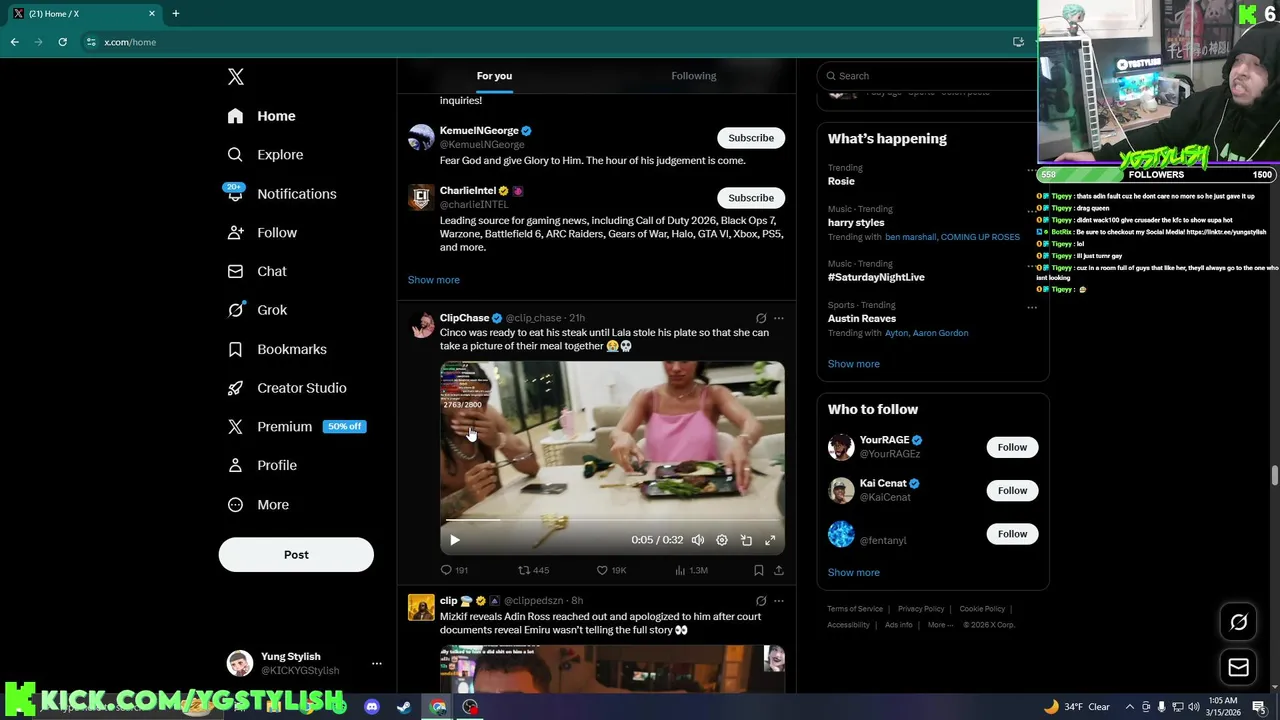Image resolution: width=1280 pixels, height=720 pixels.
Task: Expand the More menu in sidebar
Action: click(258, 505)
